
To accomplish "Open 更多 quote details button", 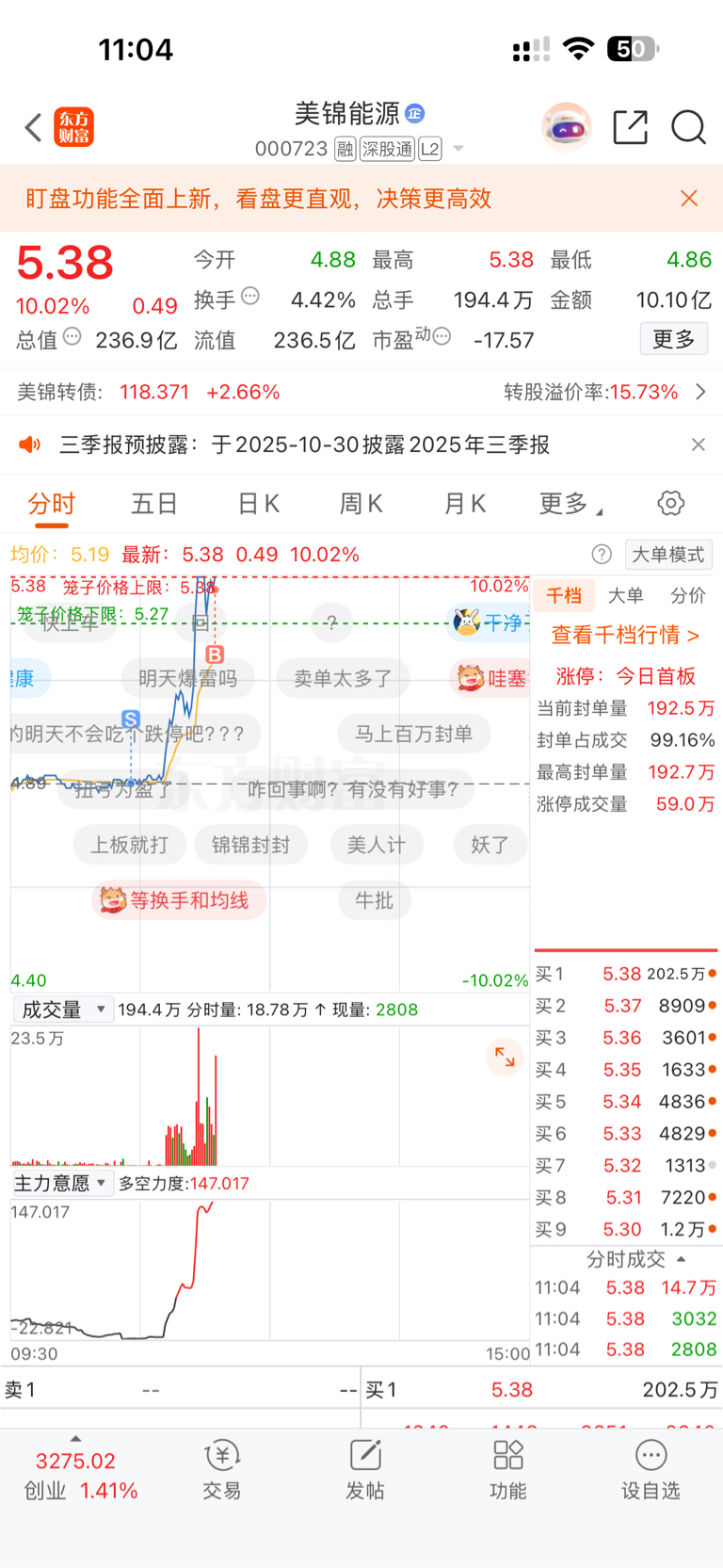I will [x=674, y=339].
